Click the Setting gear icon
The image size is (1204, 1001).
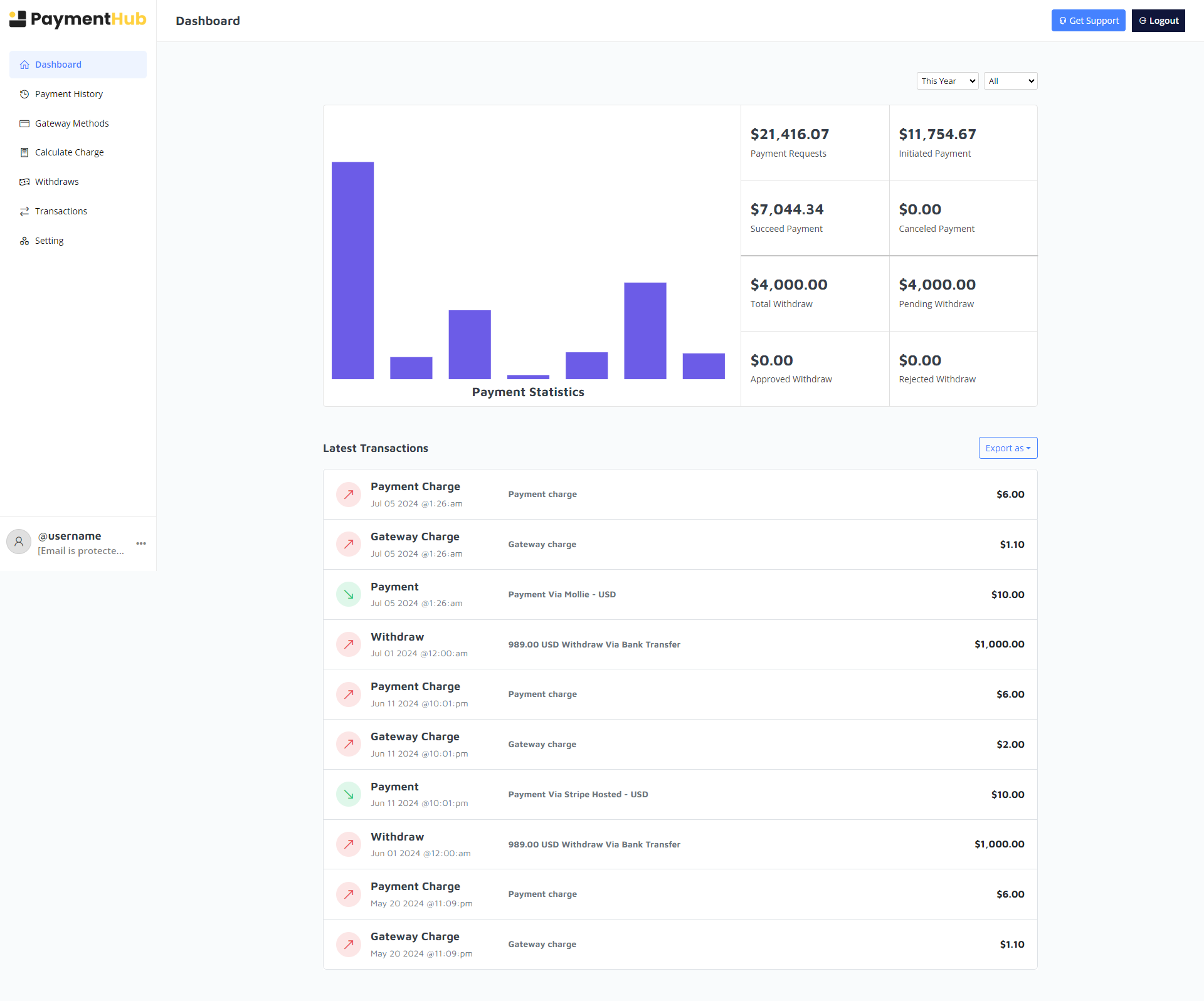(x=24, y=241)
